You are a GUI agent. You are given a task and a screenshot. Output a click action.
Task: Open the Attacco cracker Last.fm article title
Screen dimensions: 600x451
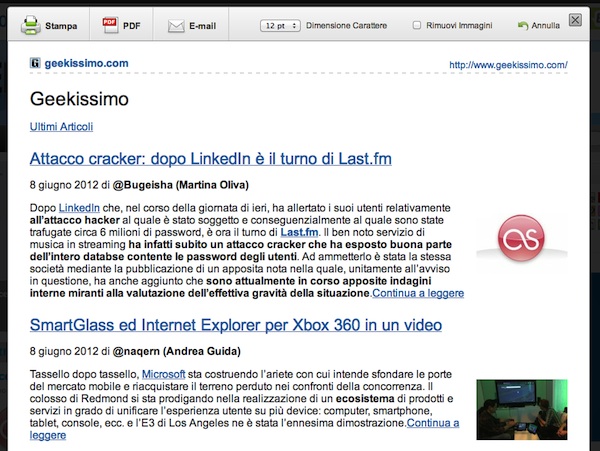pyautogui.click(x=210, y=159)
